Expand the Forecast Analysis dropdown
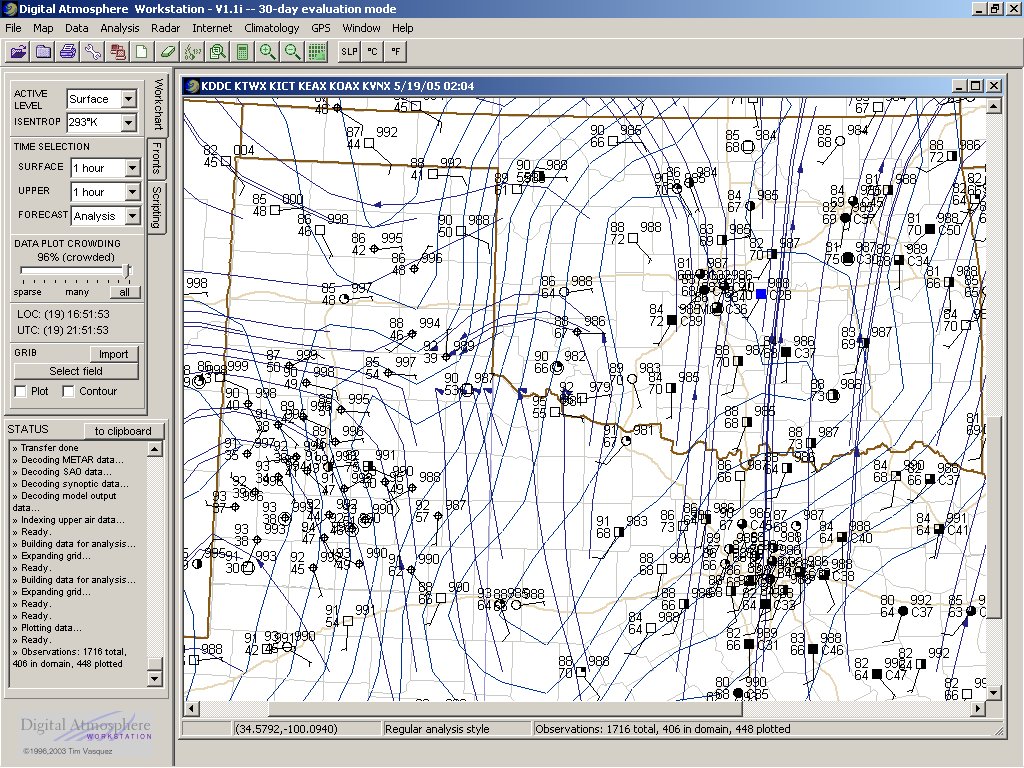 pyautogui.click(x=132, y=216)
